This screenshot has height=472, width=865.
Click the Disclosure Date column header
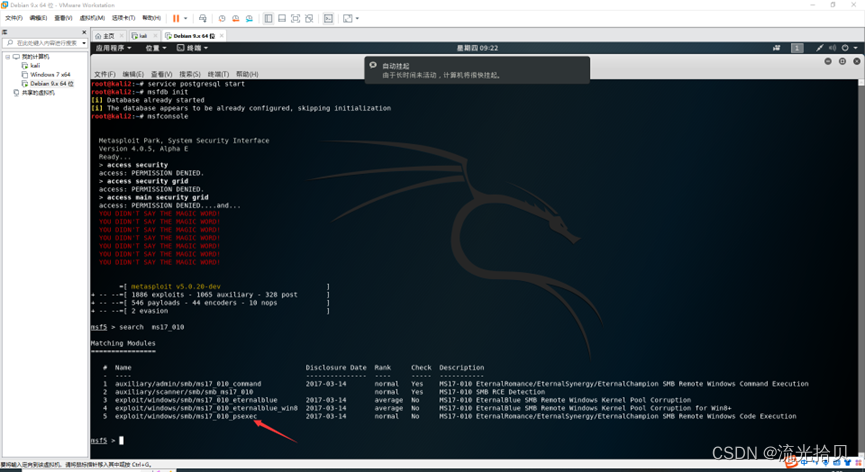coord(336,368)
